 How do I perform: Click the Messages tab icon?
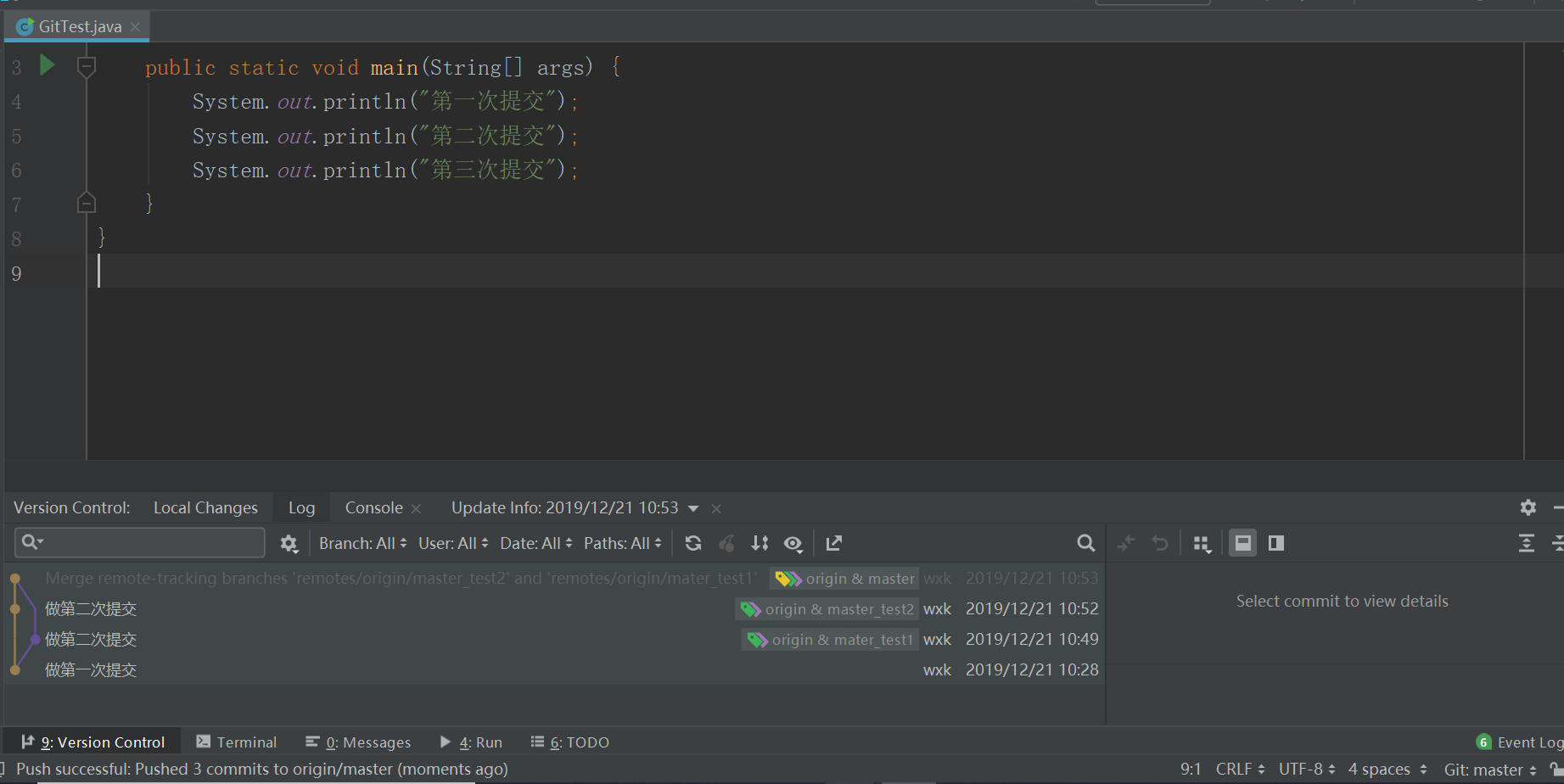click(x=312, y=742)
